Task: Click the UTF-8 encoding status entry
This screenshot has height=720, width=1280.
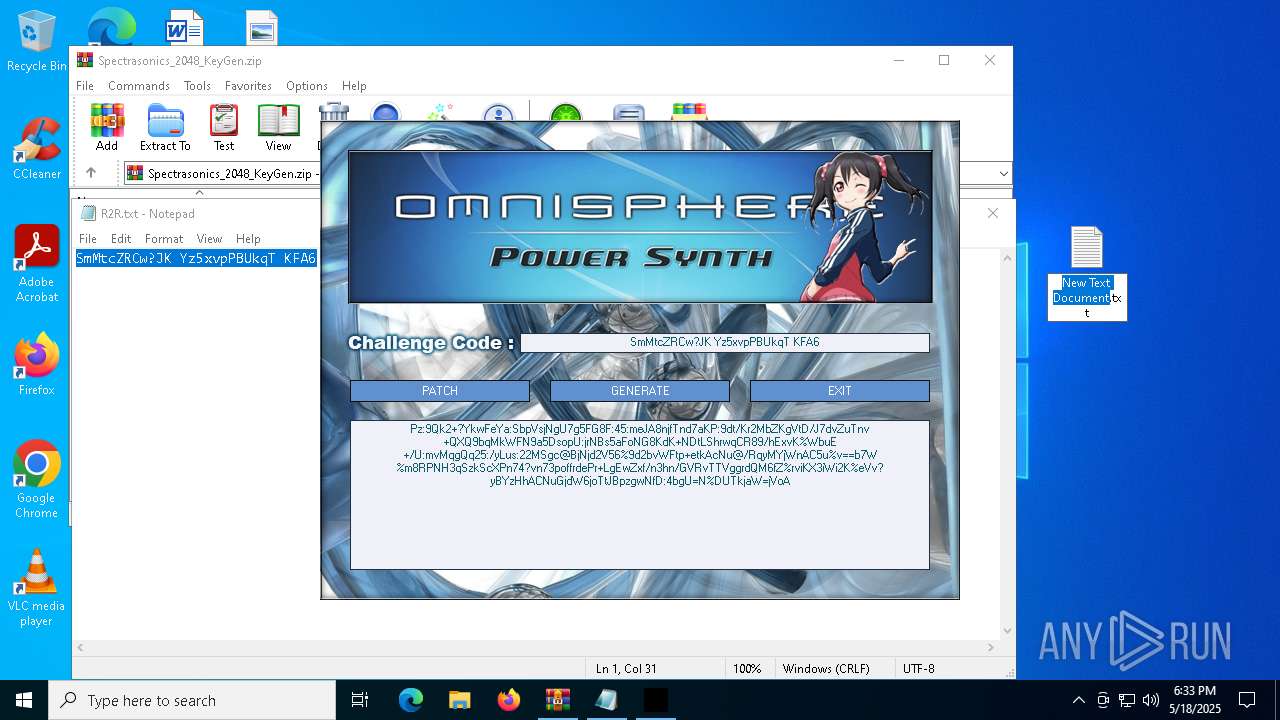Action: point(918,669)
